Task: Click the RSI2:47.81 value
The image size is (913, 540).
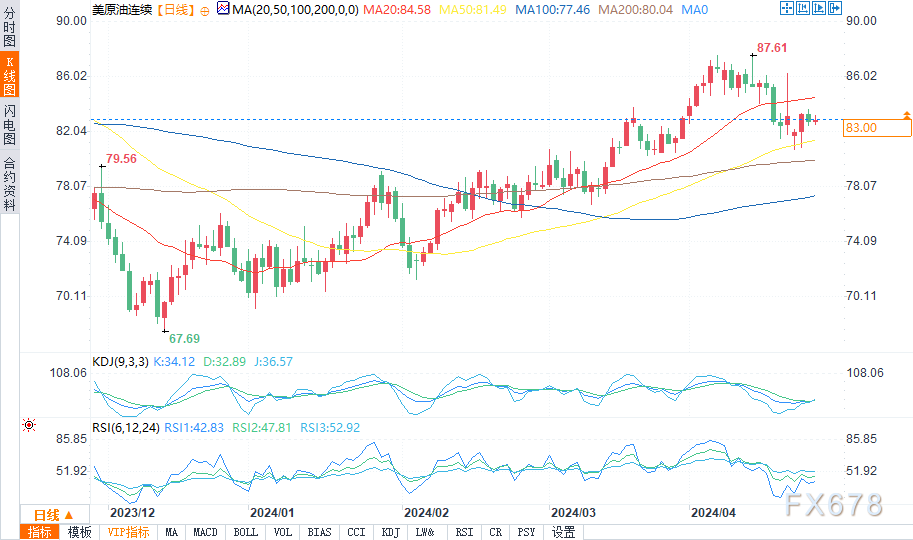Action: 261,428
